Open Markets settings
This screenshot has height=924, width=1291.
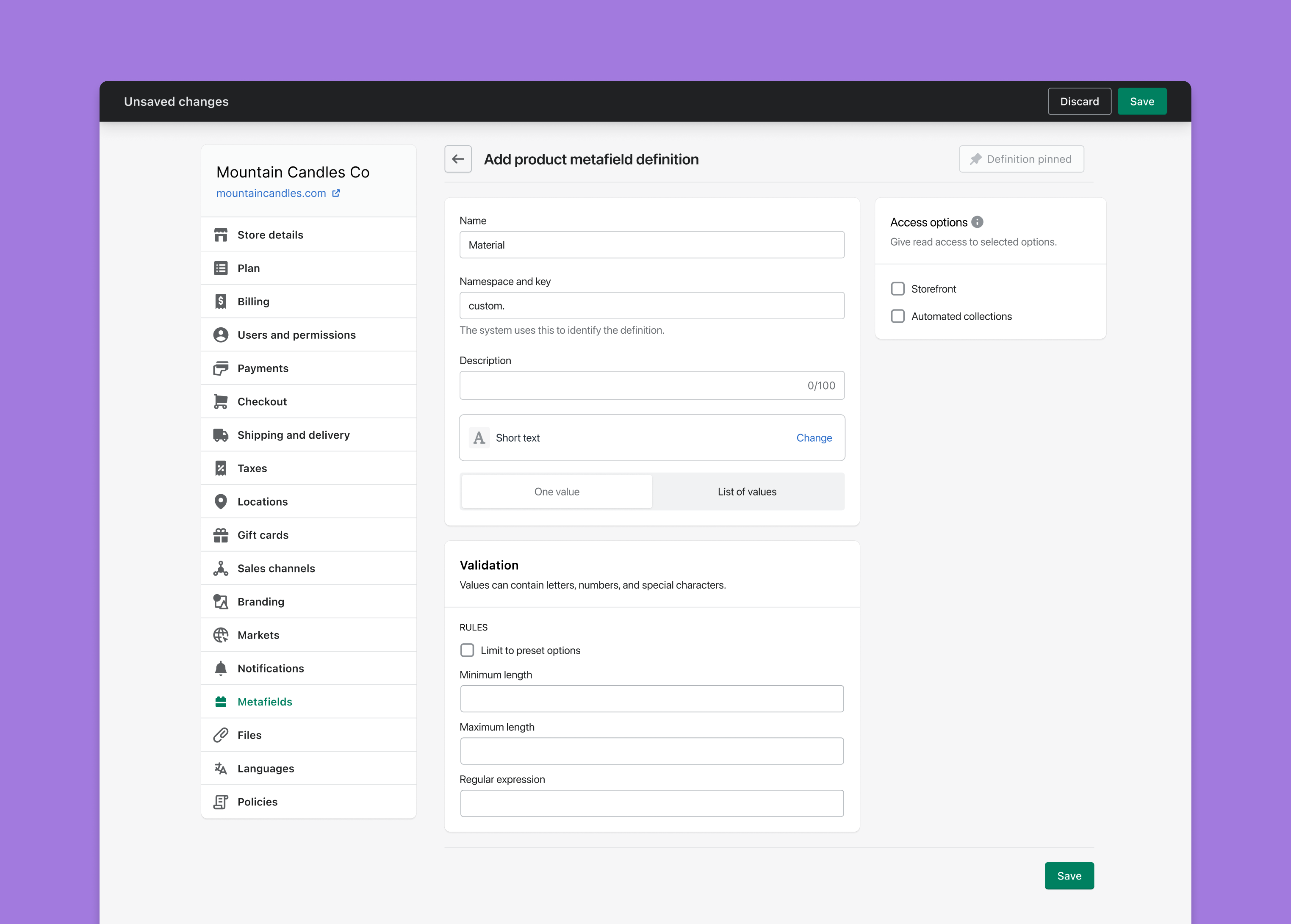pos(309,635)
